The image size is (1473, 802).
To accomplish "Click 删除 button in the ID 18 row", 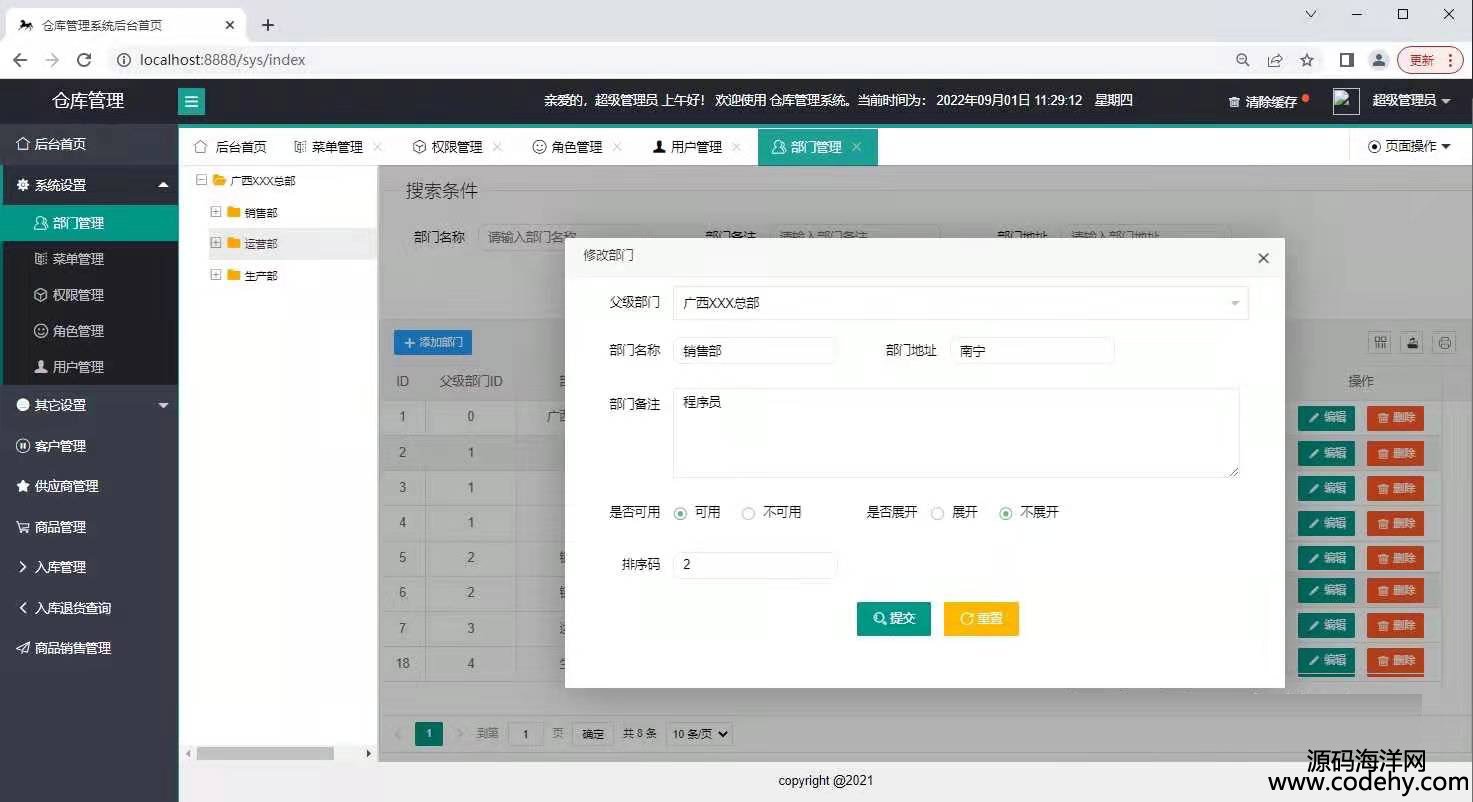I will [1395, 661].
